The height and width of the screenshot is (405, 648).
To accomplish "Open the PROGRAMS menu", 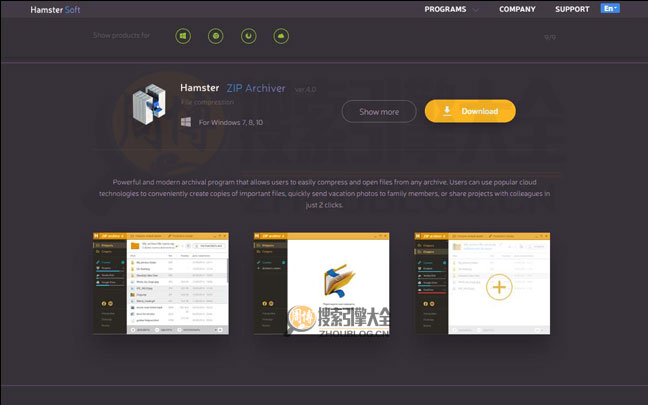I will [x=445, y=9].
